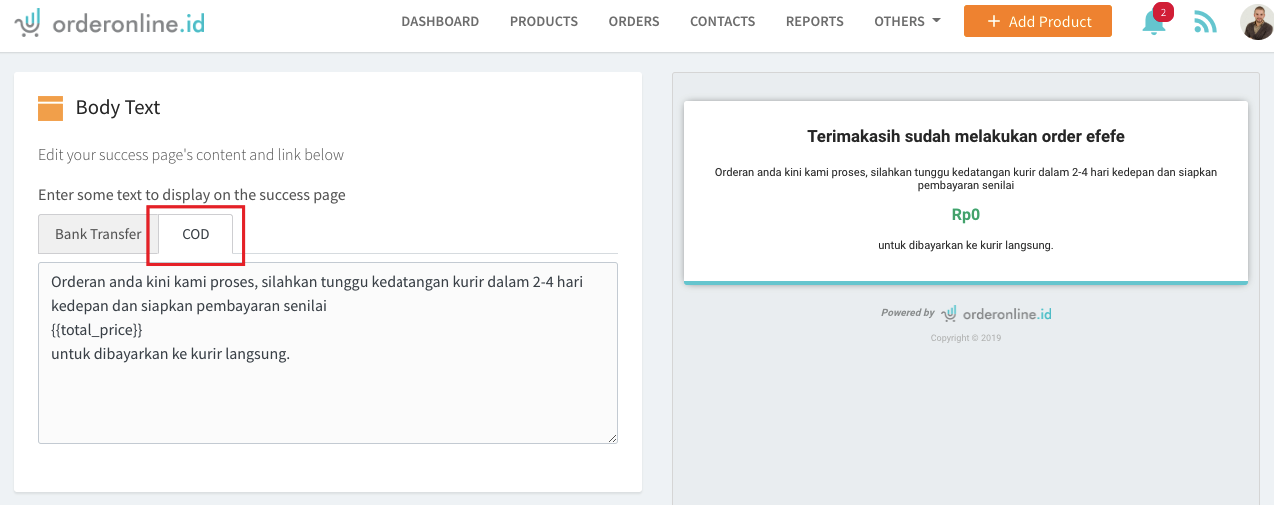The width and height of the screenshot is (1274, 505).
Task: Expand the OTHERS dropdown menu
Action: (x=906, y=21)
